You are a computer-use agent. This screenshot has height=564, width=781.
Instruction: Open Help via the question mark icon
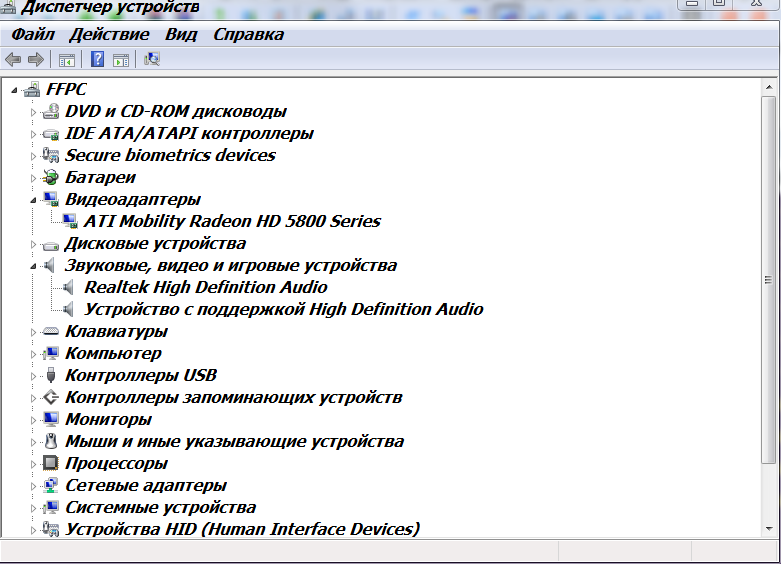(x=97, y=59)
